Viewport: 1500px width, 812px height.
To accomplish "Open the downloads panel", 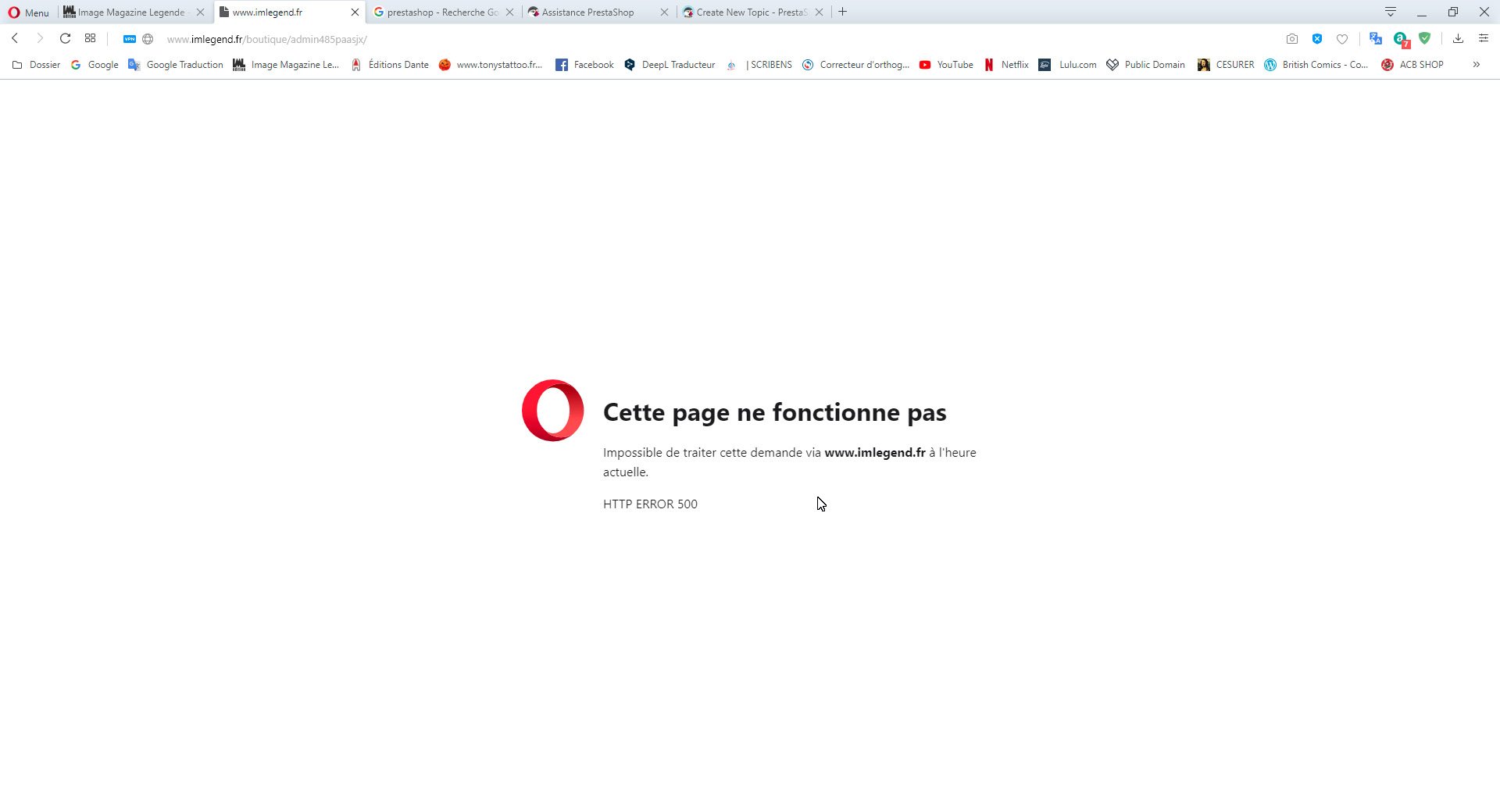I will pos(1458,38).
